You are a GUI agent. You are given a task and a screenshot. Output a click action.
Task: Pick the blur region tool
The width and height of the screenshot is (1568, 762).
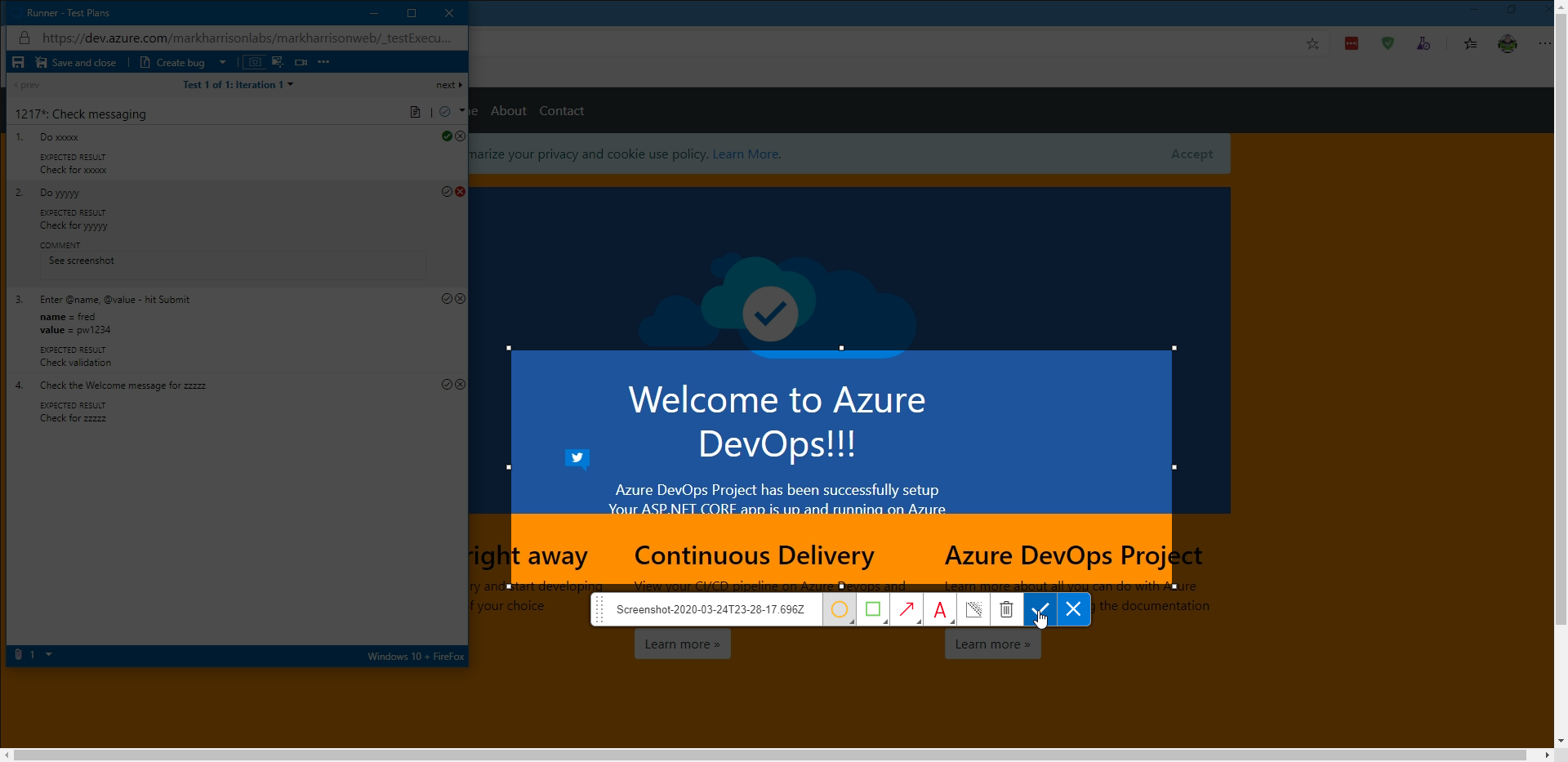(973, 609)
